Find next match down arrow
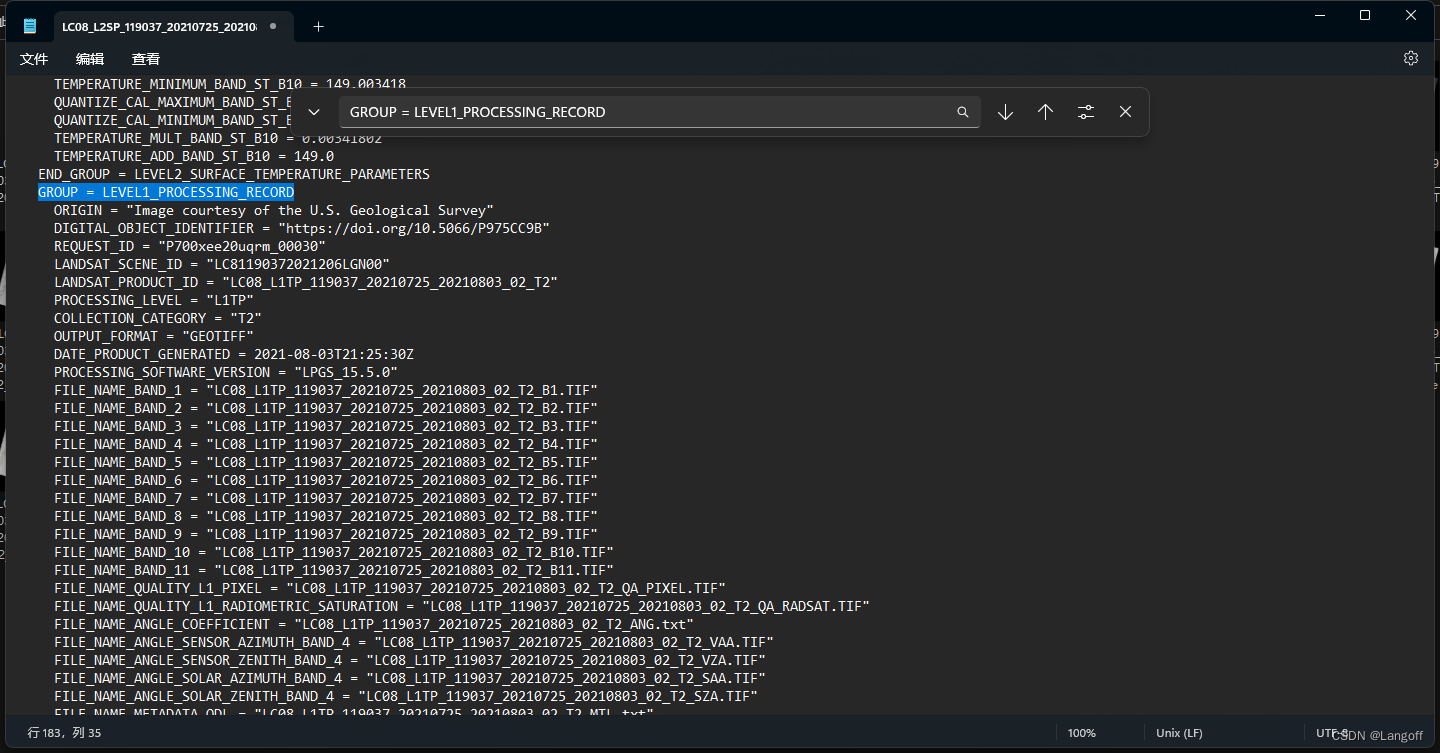Viewport: 1440px width, 753px height. [x=1006, y=112]
